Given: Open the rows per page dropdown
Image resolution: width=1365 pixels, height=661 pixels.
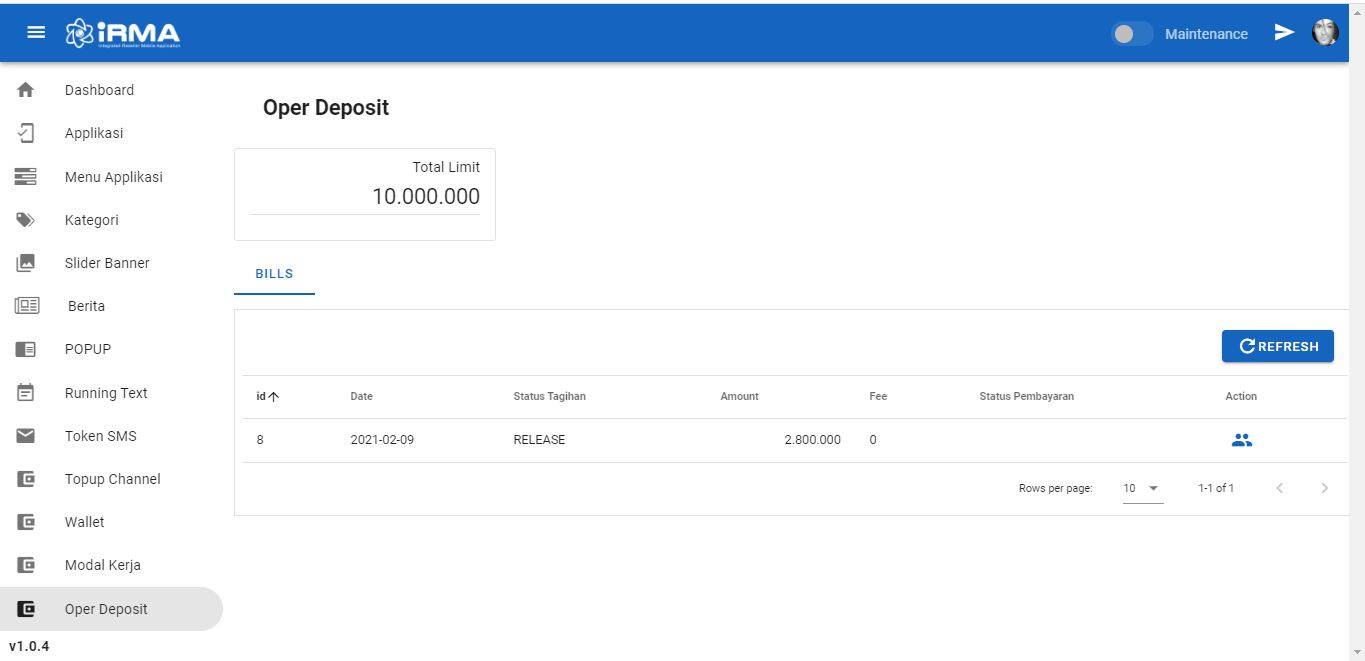Looking at the screenshot, I should click(1142, 488).
